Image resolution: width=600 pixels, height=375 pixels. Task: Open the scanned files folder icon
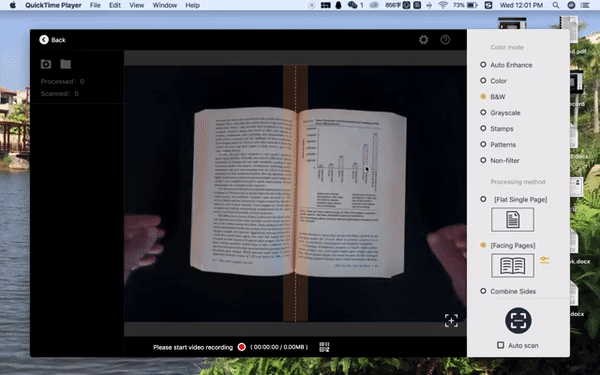click(65, 64)
